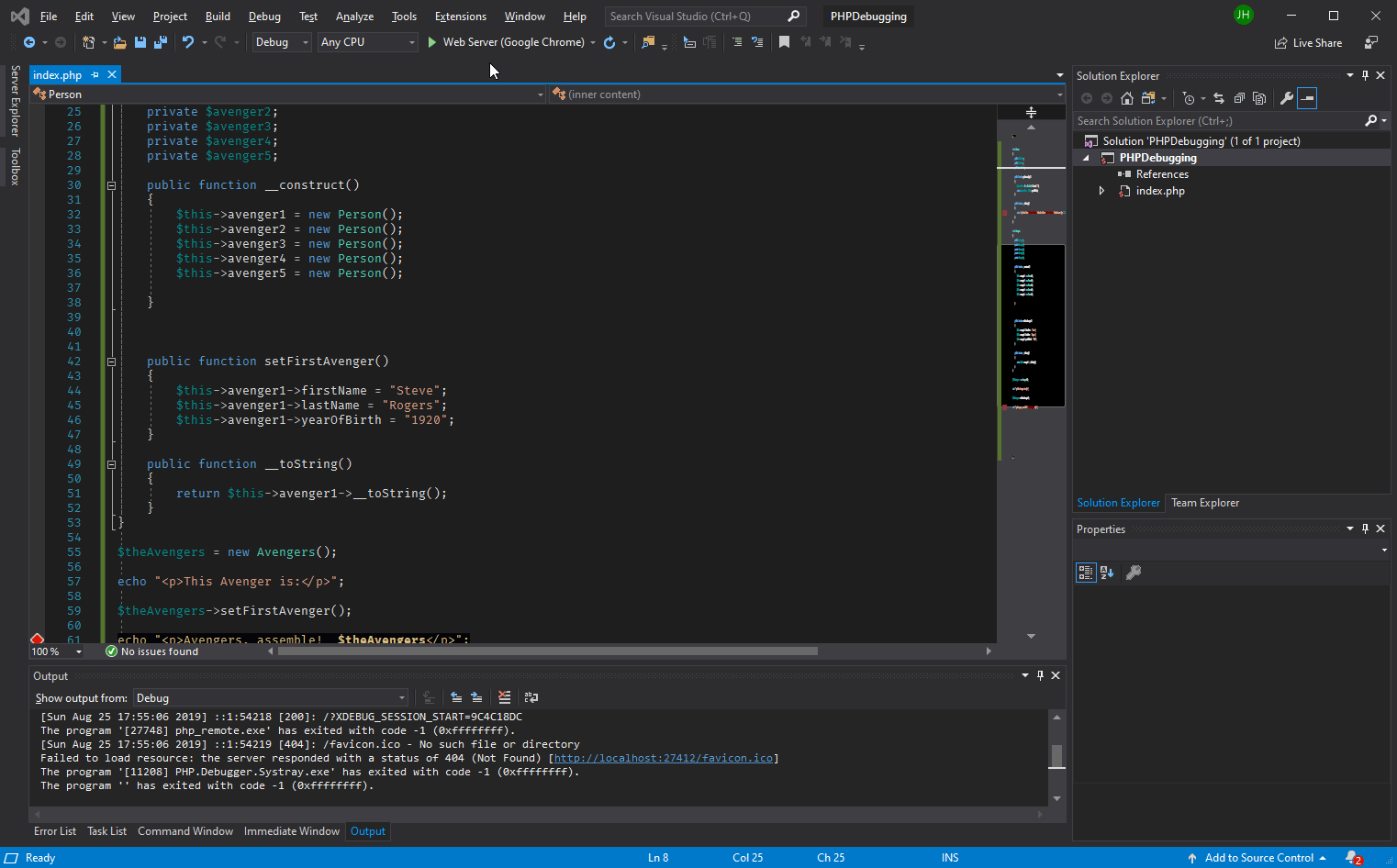Collapse the setFirstAvenger function outline
This screenshot has height=868, width=1397.
[x=111, y=362]
